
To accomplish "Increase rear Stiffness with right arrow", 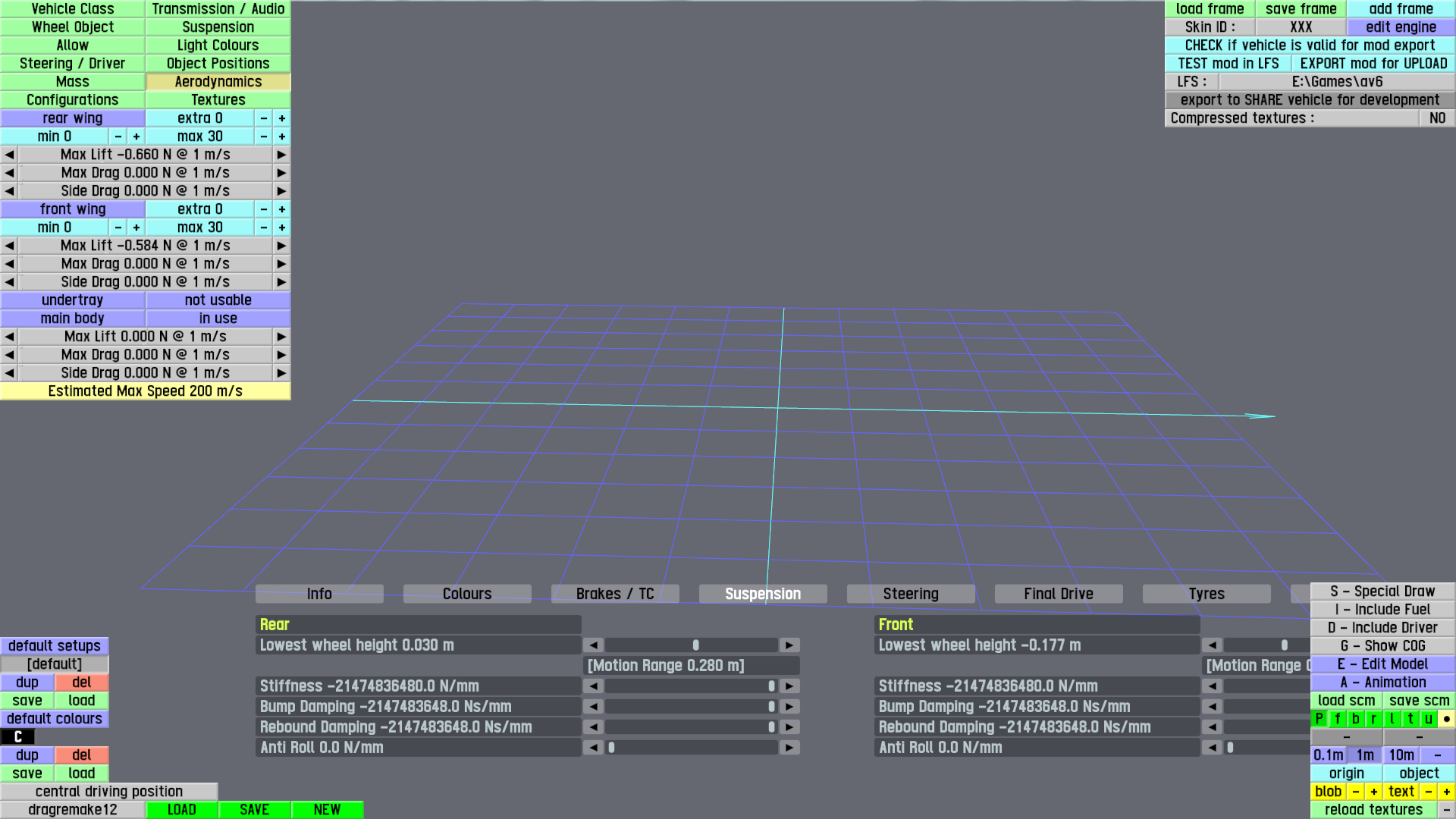I will (x=789, y=686).
